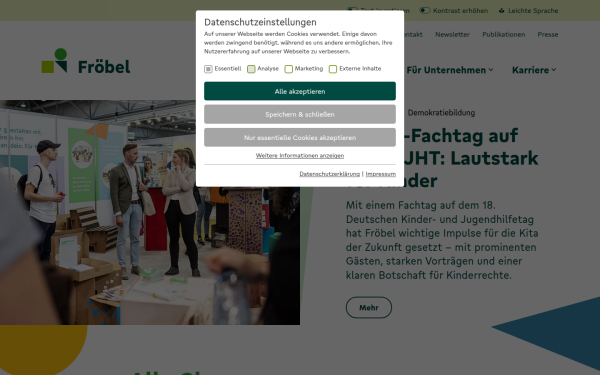Click the Leichte Sprache icon
600x375 pixels.
(x=502, y=11)
